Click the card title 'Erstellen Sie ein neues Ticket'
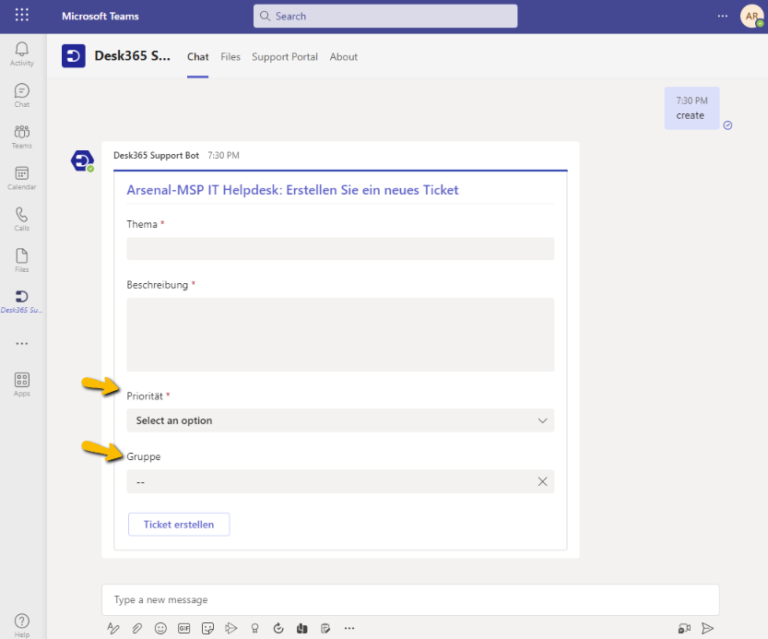768x639 pixels. [372, 190]
